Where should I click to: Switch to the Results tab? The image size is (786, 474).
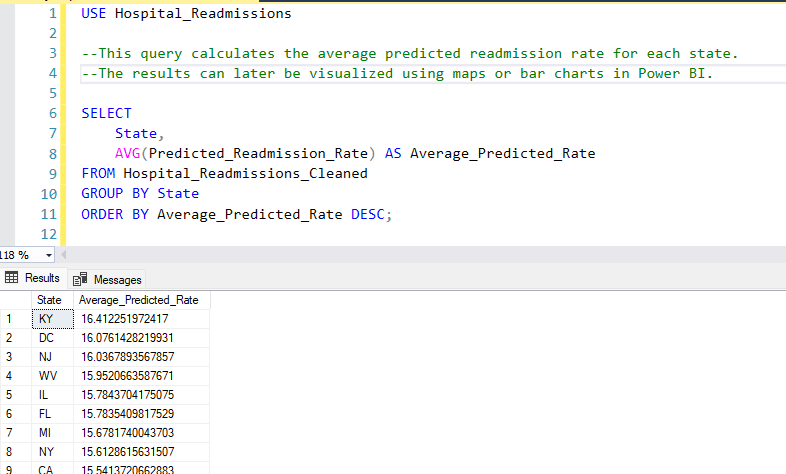coord(33,278)
